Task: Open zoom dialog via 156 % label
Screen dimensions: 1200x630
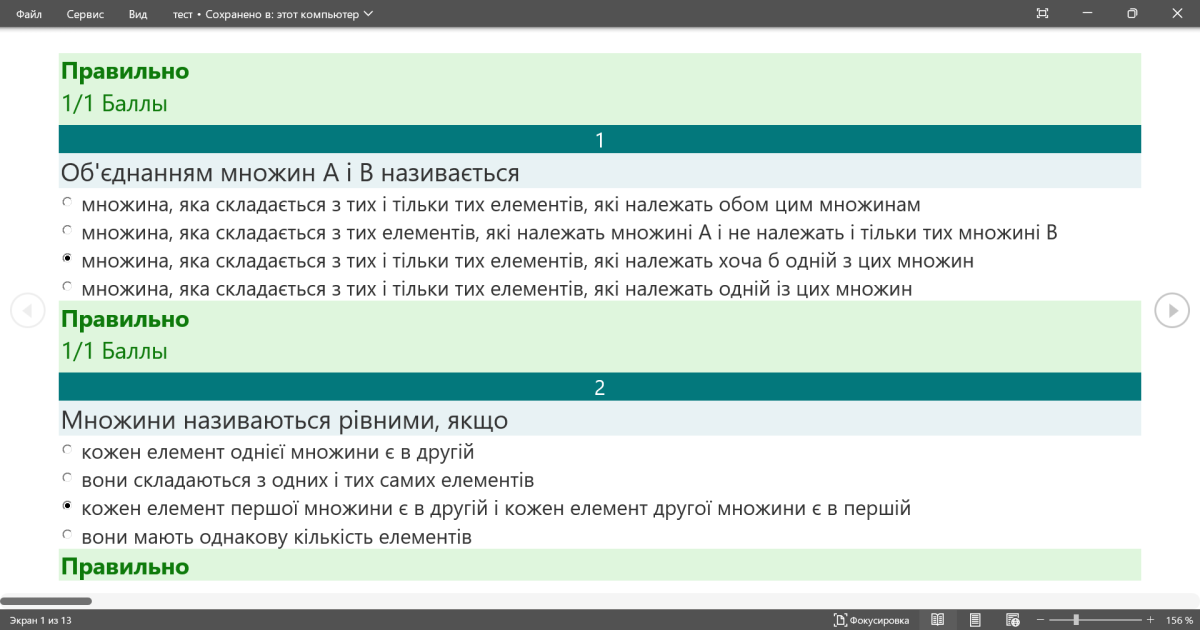Action: [1180, 620]
